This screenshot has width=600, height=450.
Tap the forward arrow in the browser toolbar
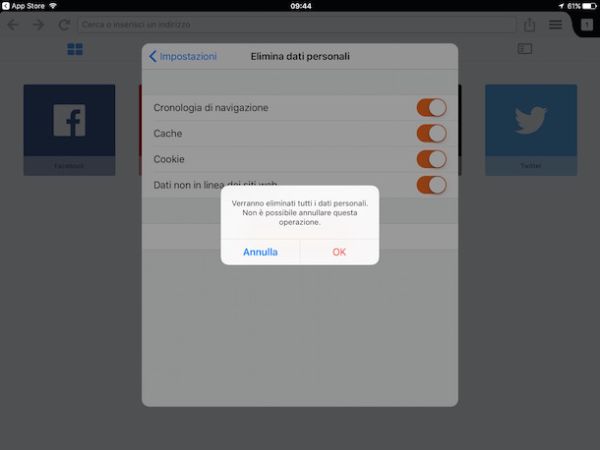(x=38, y=24)
